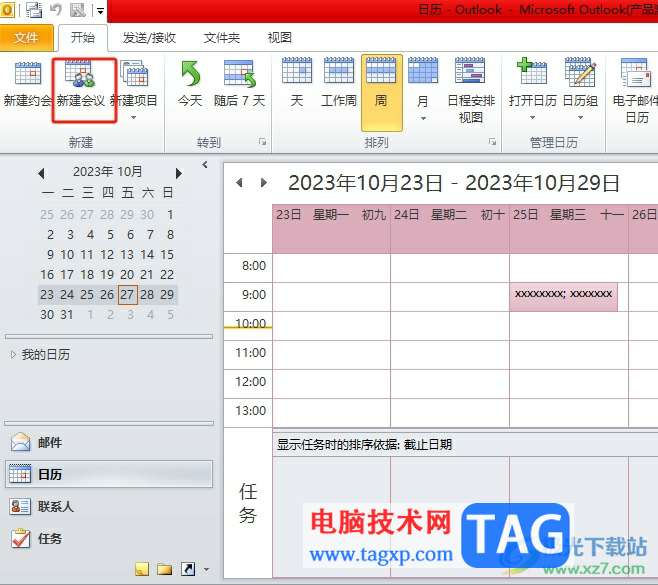
Task: Go forward one week in calendar view
Action: pos(264,183)
